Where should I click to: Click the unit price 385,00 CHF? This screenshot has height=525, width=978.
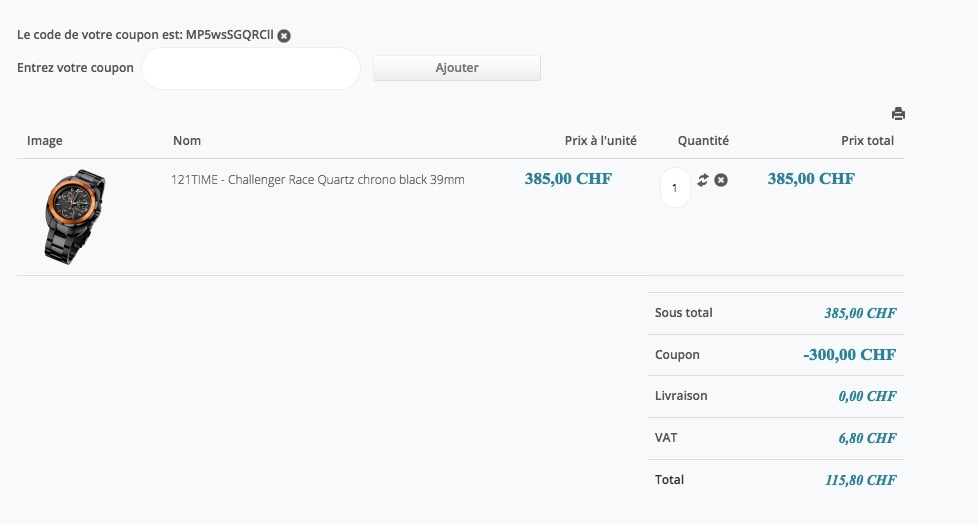click(x=568, y=180)
